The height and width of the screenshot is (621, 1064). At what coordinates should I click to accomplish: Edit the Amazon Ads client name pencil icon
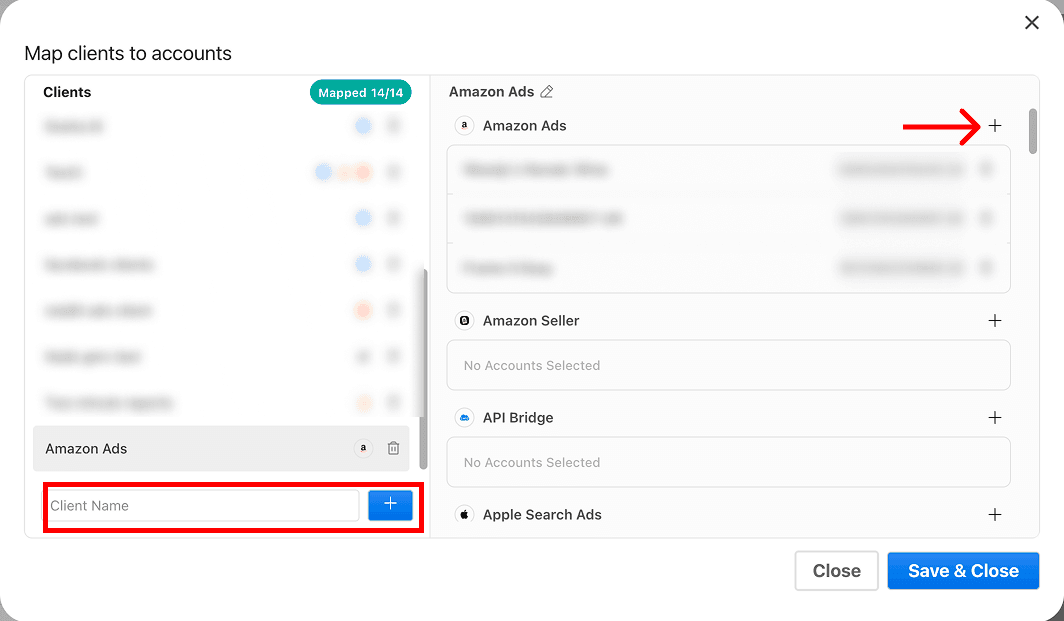click(x=546, y=92)
